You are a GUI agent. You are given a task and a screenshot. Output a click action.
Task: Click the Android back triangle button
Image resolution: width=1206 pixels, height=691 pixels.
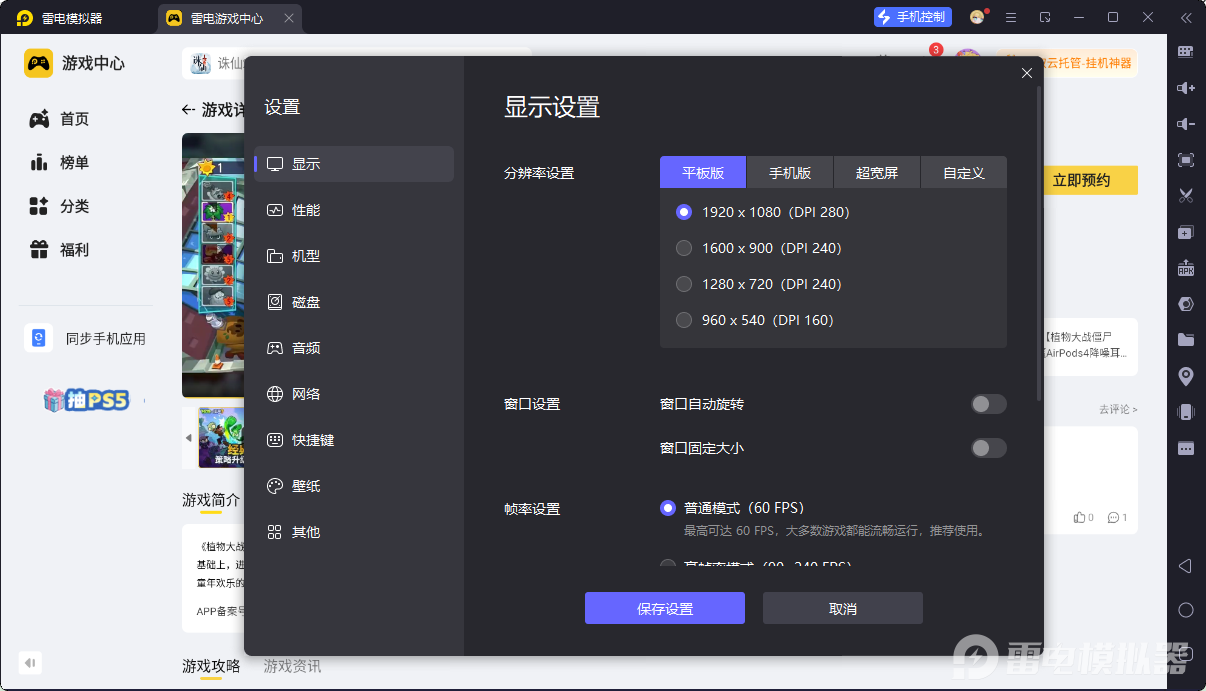pos(1186,566)
